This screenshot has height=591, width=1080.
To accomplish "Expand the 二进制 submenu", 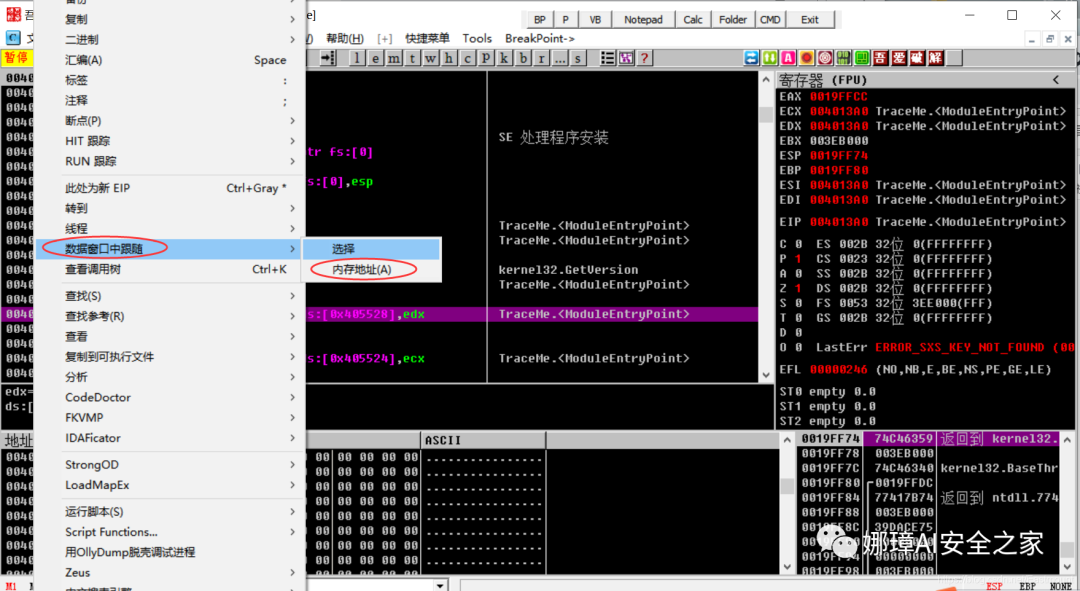I will click(293, 39).
